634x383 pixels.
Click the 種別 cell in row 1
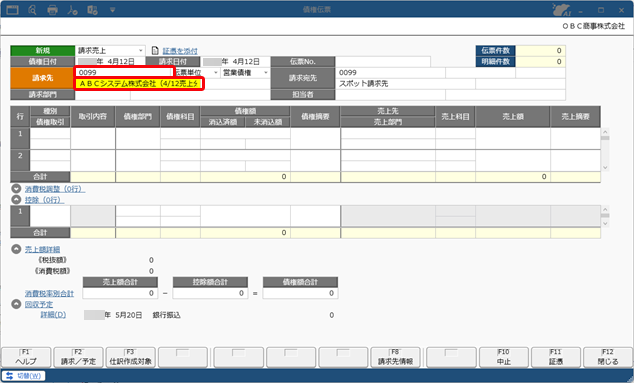pyautogui.click(x=50, y=133)
